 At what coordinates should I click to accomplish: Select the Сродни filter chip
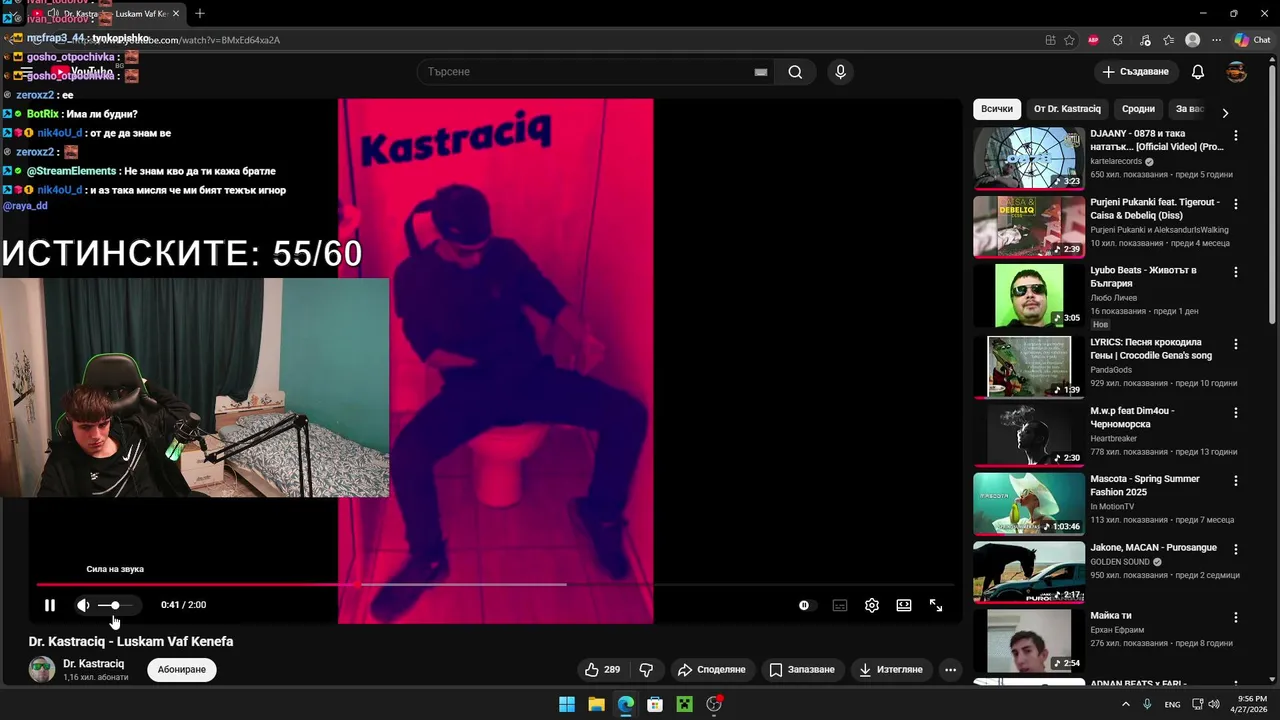pos(1138,109)
